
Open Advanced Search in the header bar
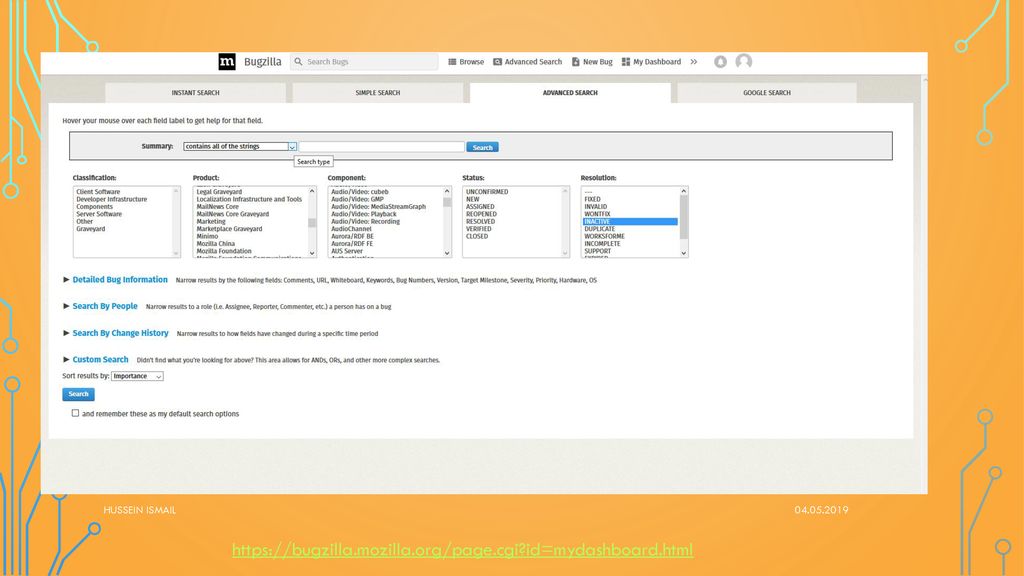[527, 61]
